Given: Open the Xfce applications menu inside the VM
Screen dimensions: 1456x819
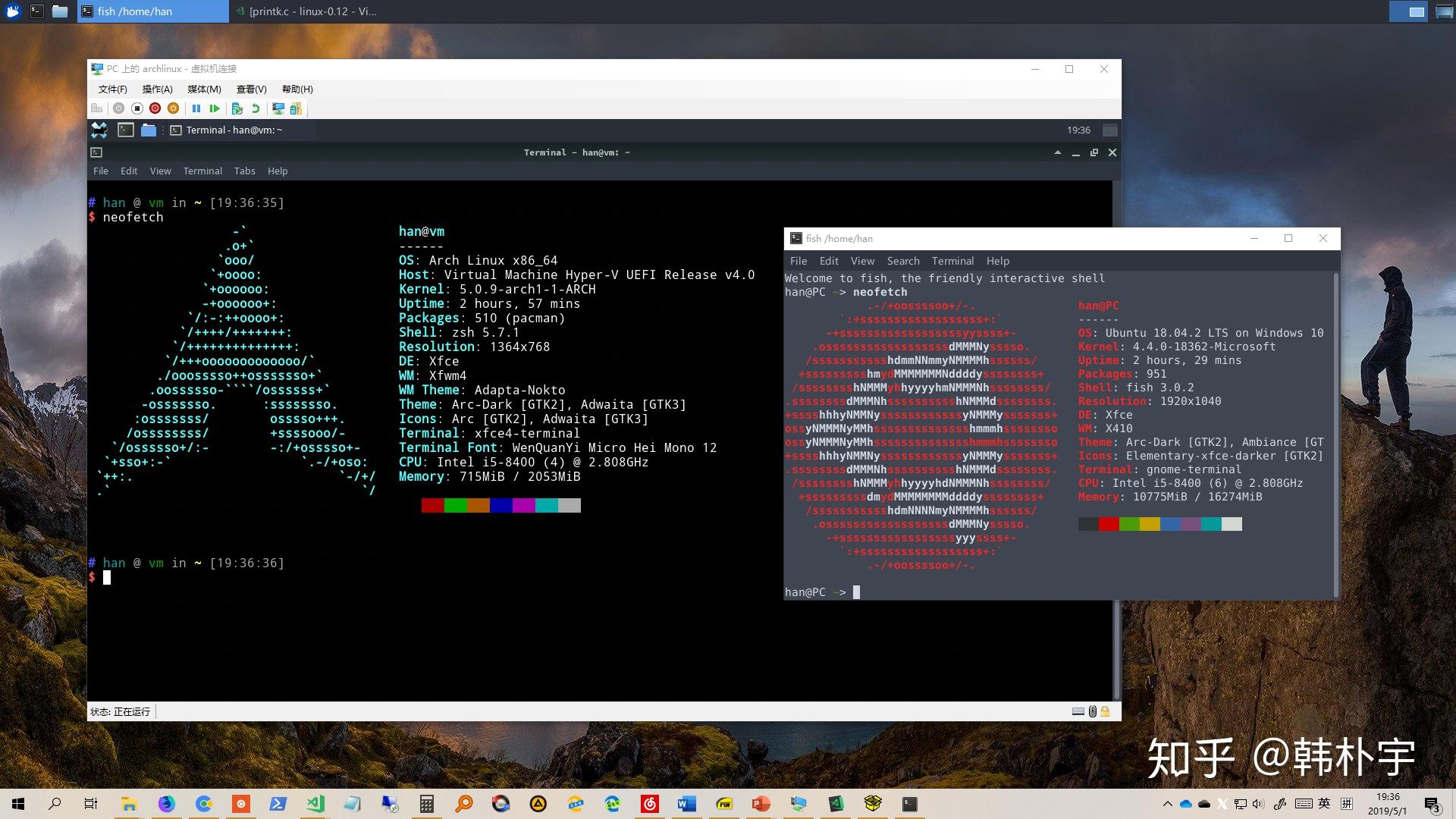Looking at the screenshot, I should point(99,130).
